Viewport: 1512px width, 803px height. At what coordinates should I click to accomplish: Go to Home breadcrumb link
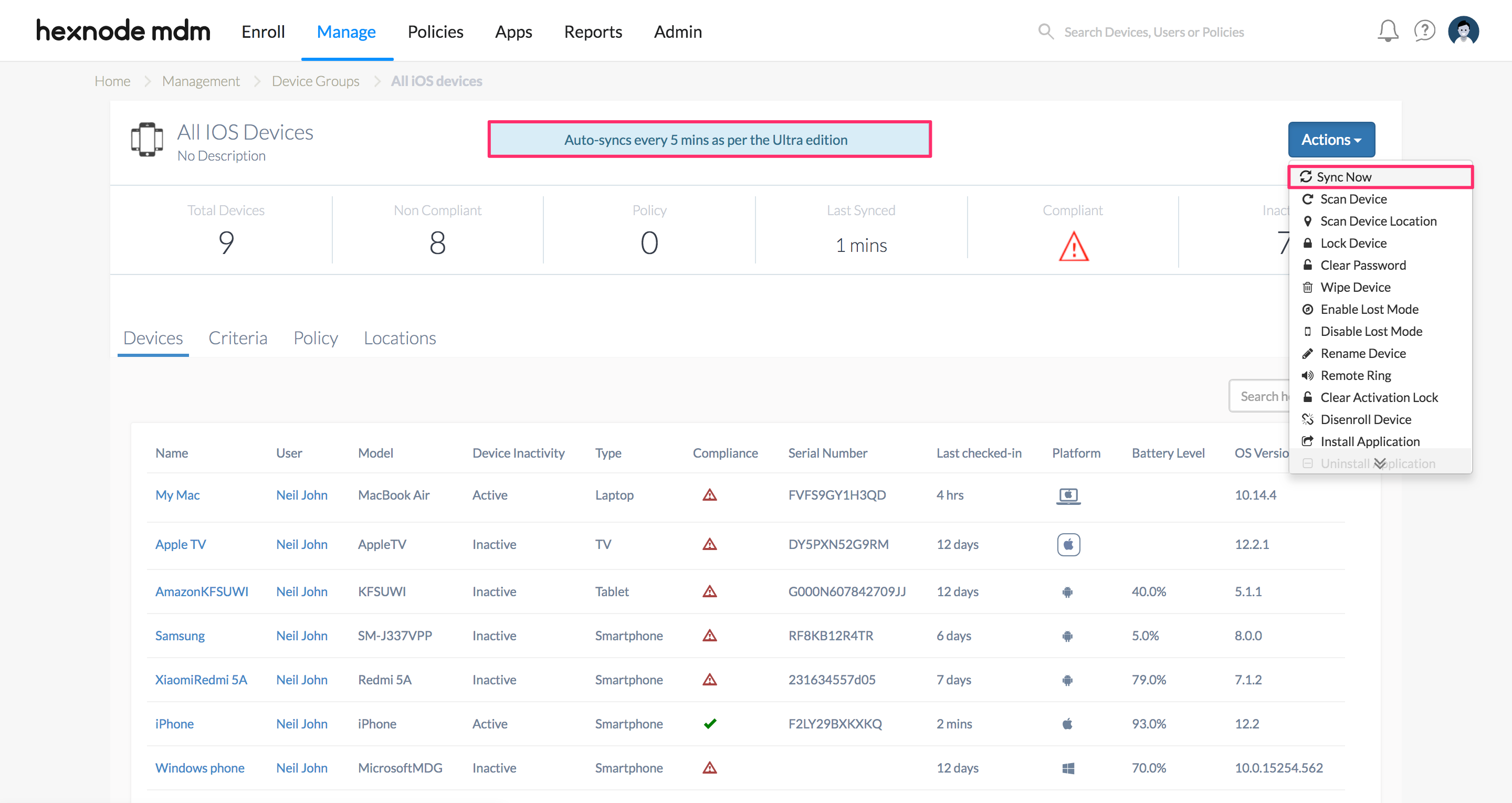pos(113,81)
